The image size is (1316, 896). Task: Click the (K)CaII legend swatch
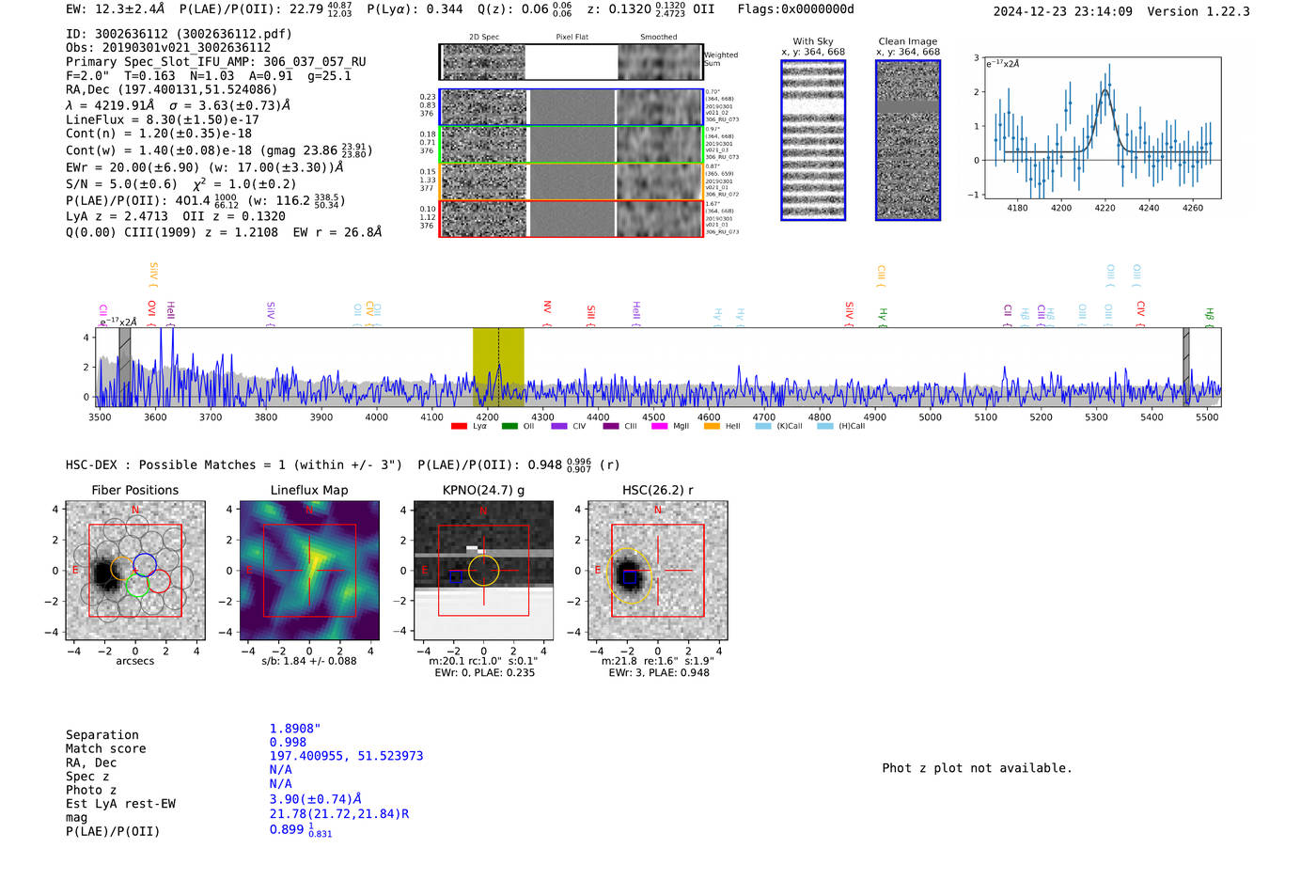[763, 427]
